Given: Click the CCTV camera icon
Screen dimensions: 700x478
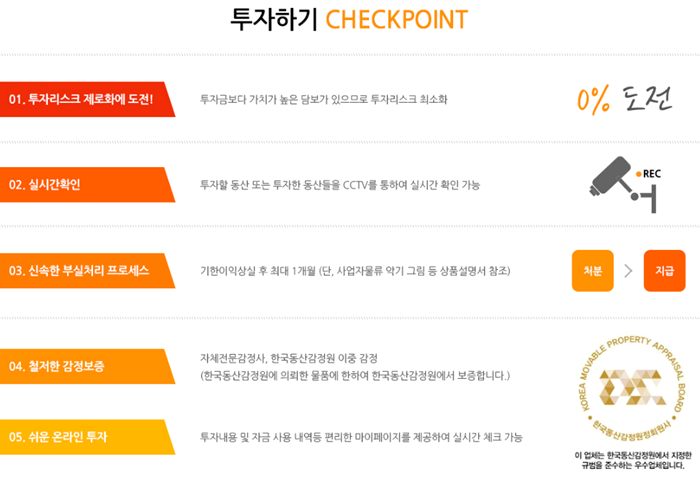Looking at the screenshot, I should coord(623,184).
